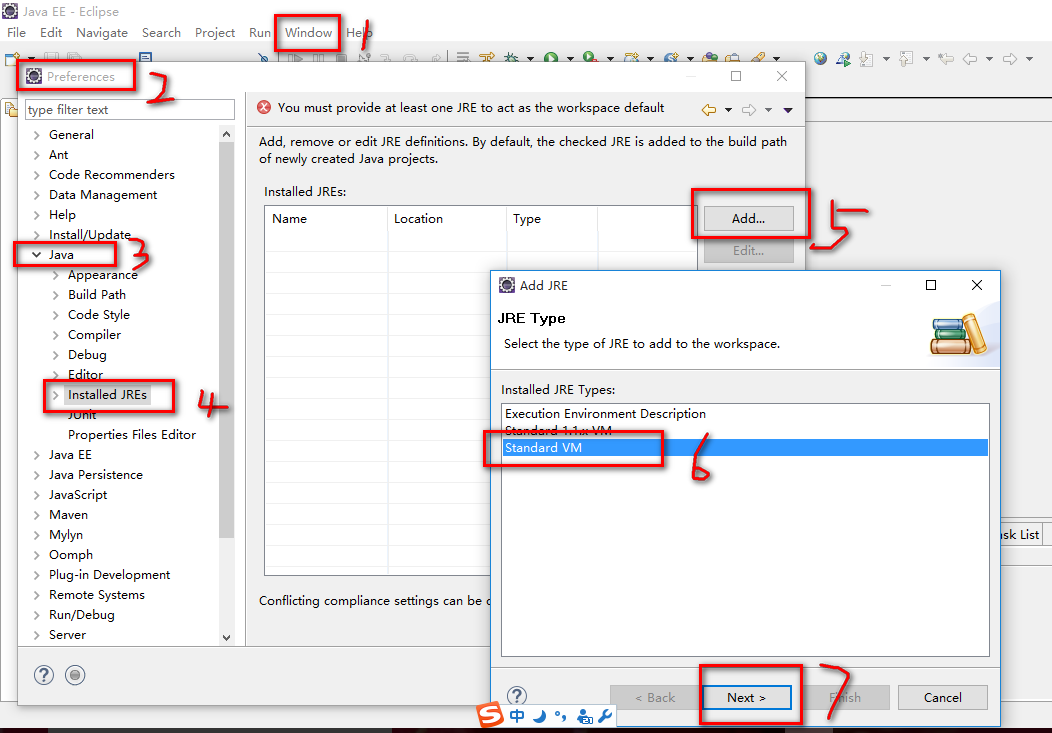Expand the Server node arrow
1052x733 pixels.
coord(36,635)
